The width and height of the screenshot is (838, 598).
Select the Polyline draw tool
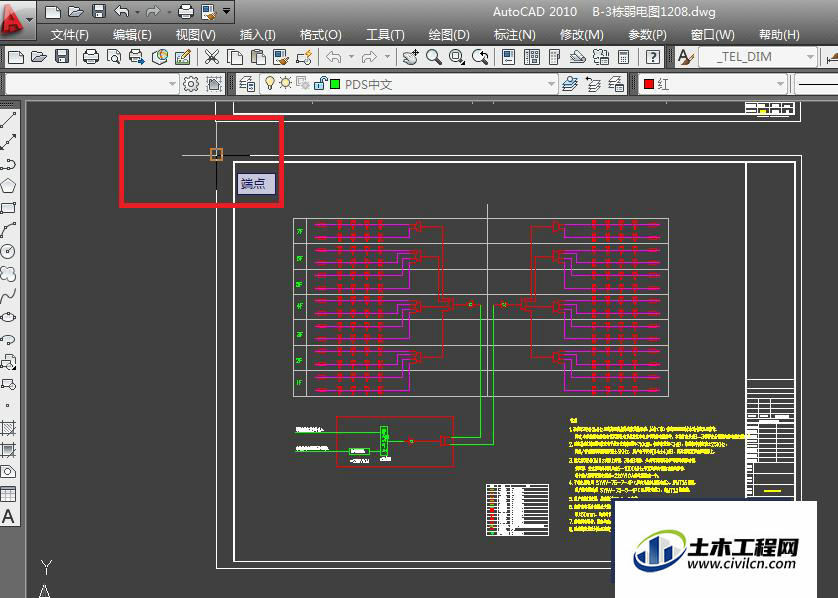(x=8, y=164)
